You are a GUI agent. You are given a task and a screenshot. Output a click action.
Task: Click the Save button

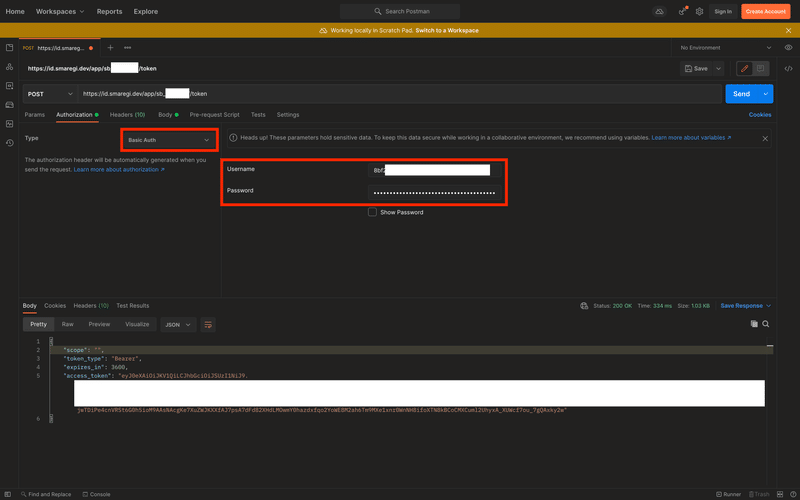[x=696, y=68]
